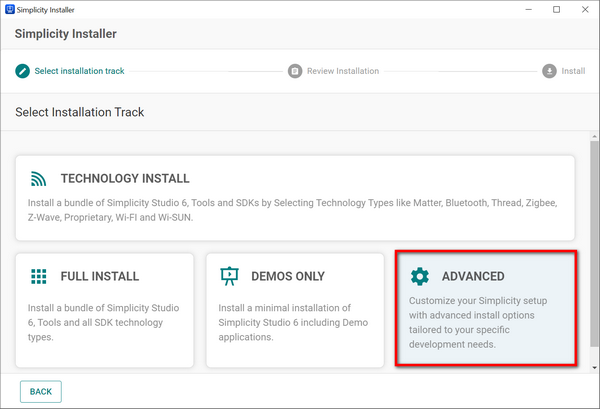This screenshot has width=600, height=409.
Task: Go to Select installation track step label
Action: tap(80, 71)
